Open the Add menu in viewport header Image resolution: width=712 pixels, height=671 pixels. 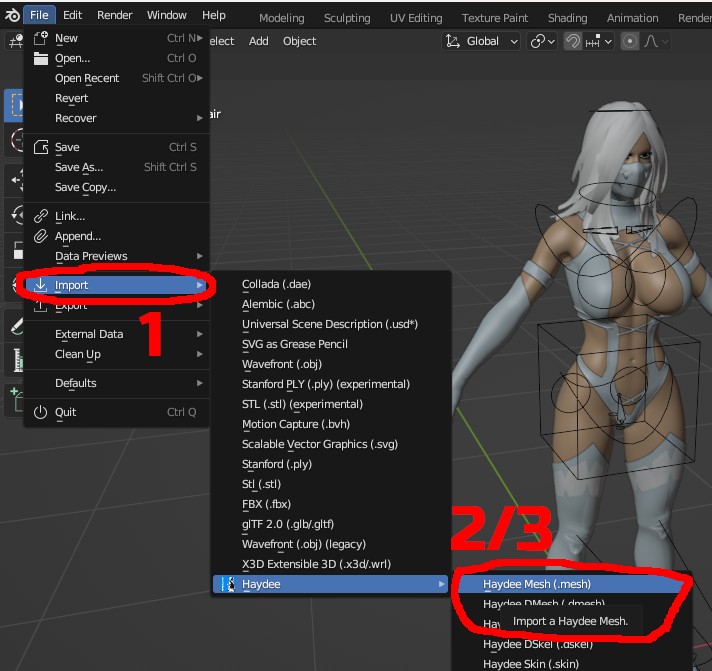(x=258, y=41)
